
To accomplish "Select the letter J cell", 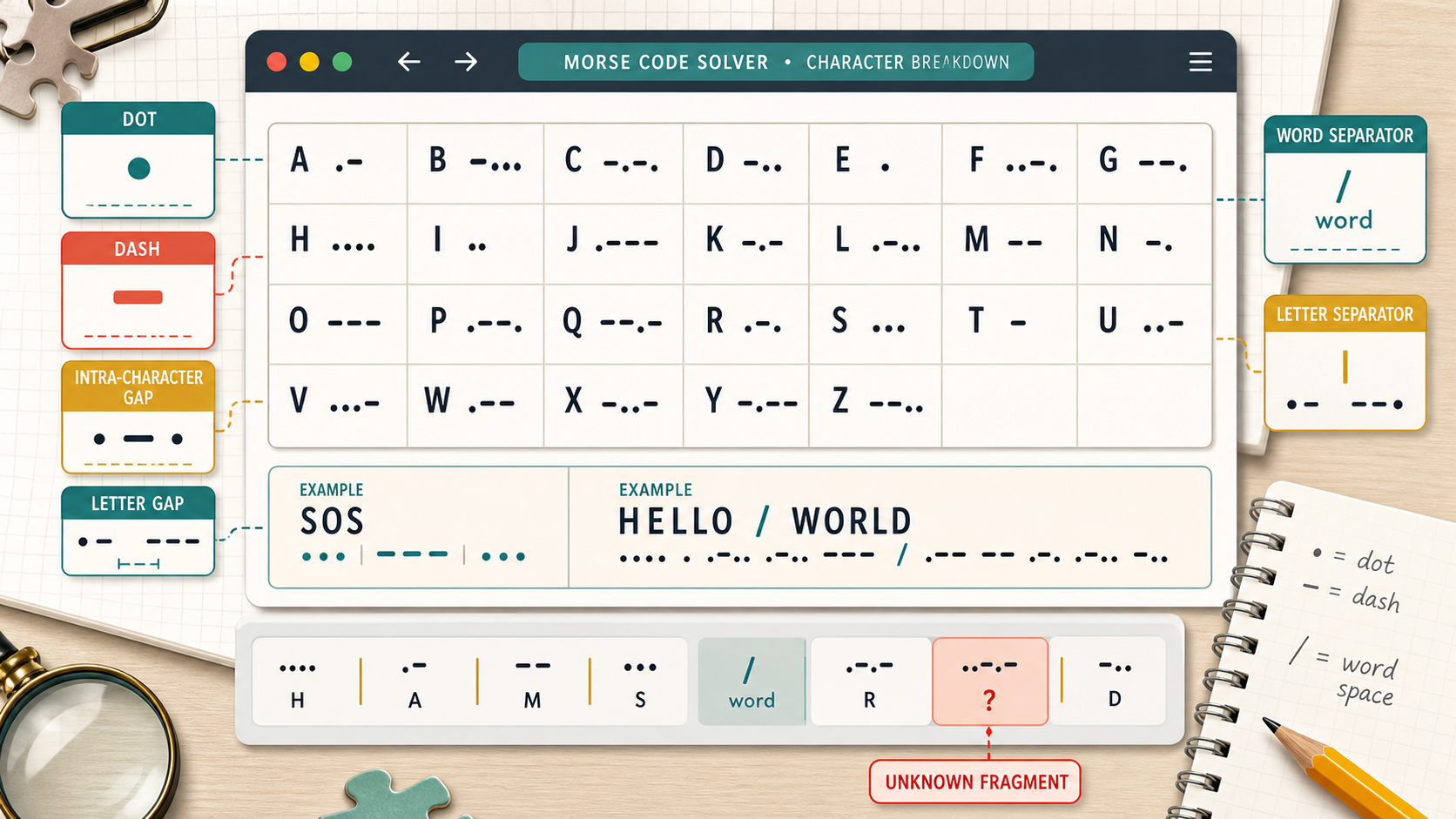I will (613, 244).
